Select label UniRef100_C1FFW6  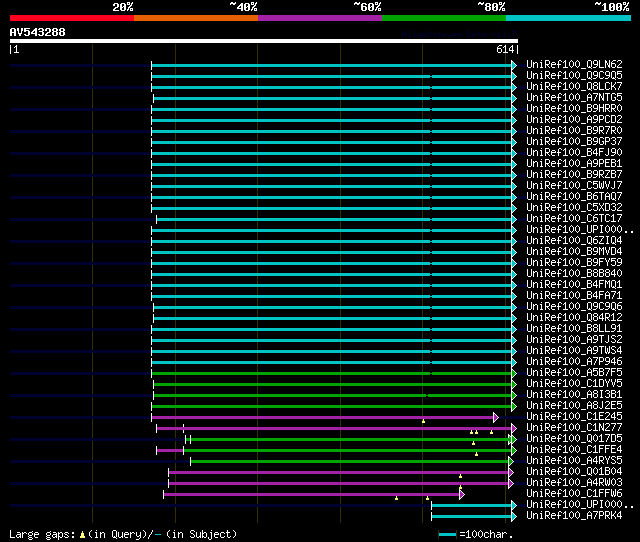pyautogui.click(x=574, y=494)
